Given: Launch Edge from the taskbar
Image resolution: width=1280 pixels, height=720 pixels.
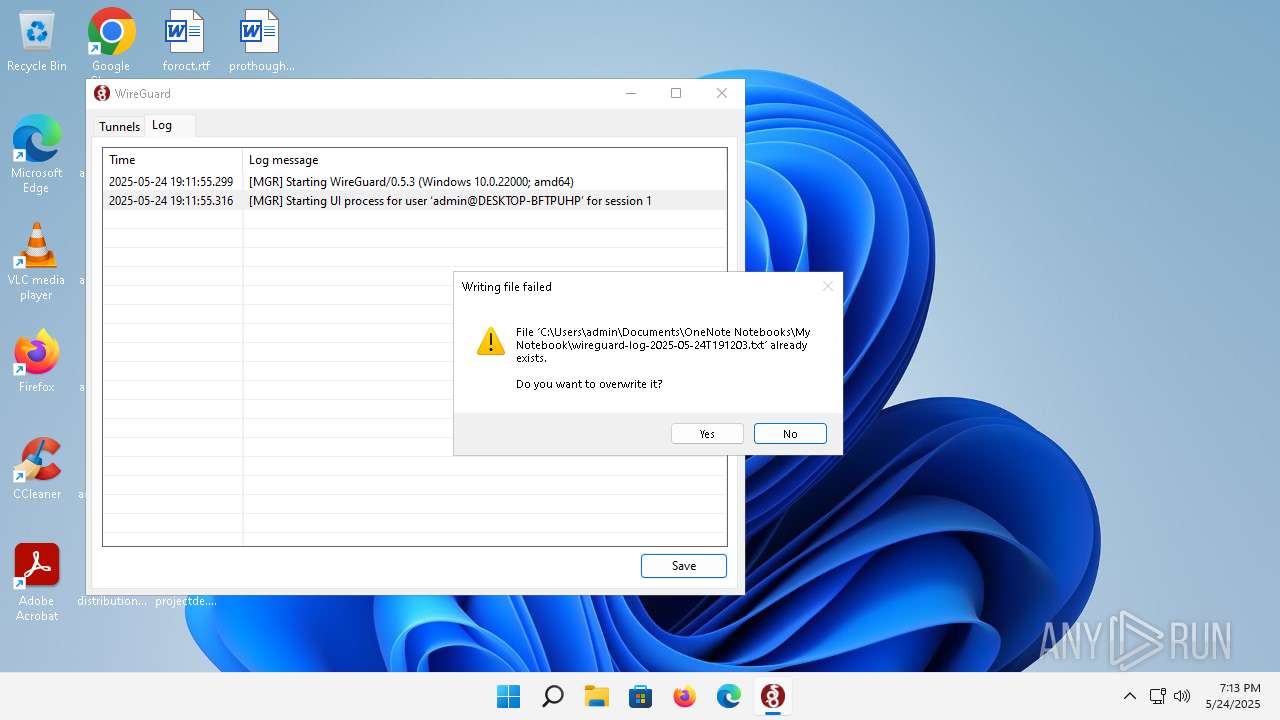Looking at the screenshot, I should pos(728,696).
